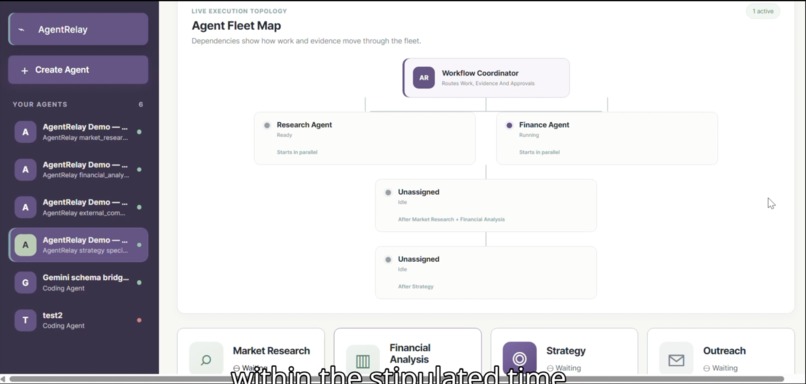Click the Research Agent status dot
Image resolution: width=806 pixels, height=384 pixels.
[267, 125]
